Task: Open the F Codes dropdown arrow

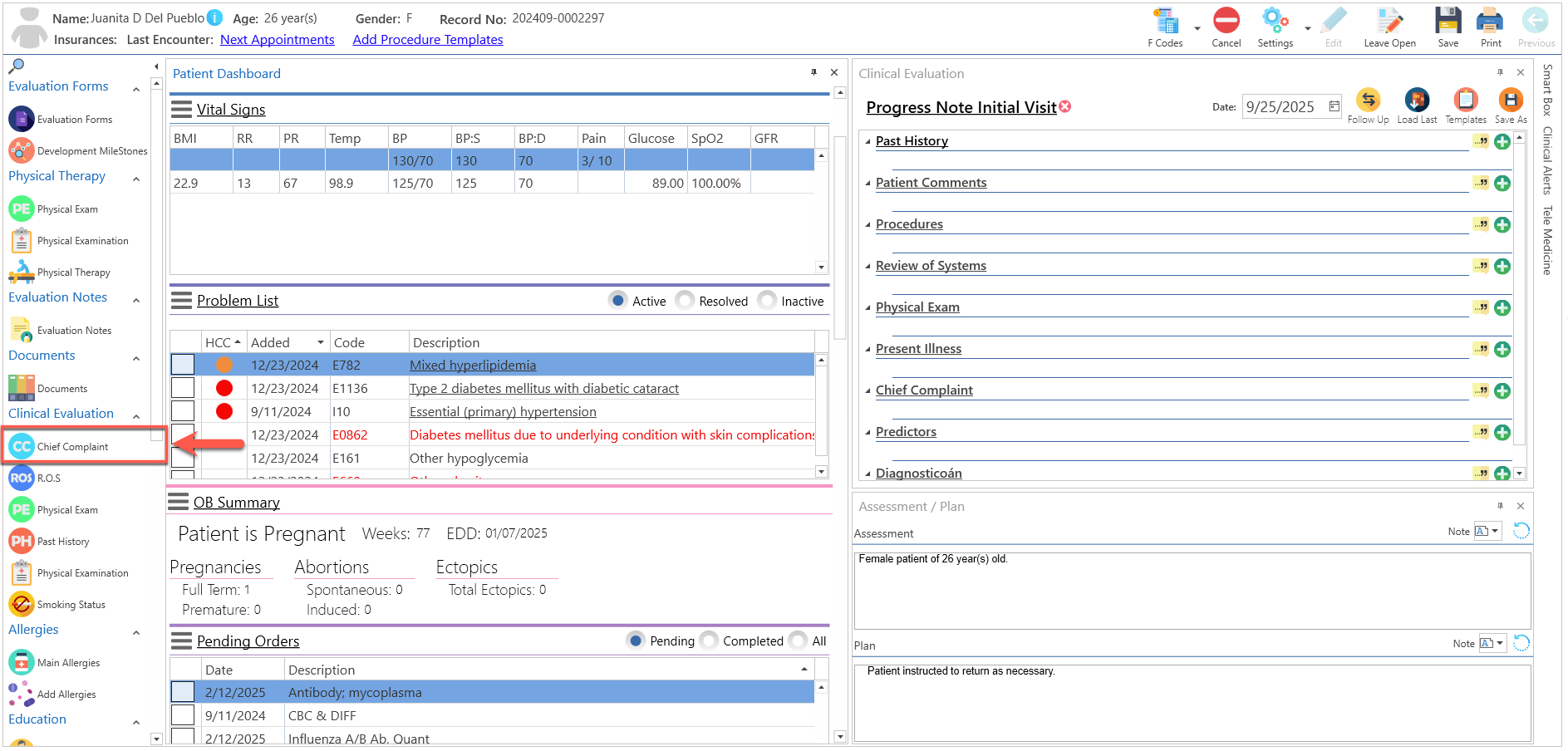Action: pyautogui.click(x=1197, y=28)
